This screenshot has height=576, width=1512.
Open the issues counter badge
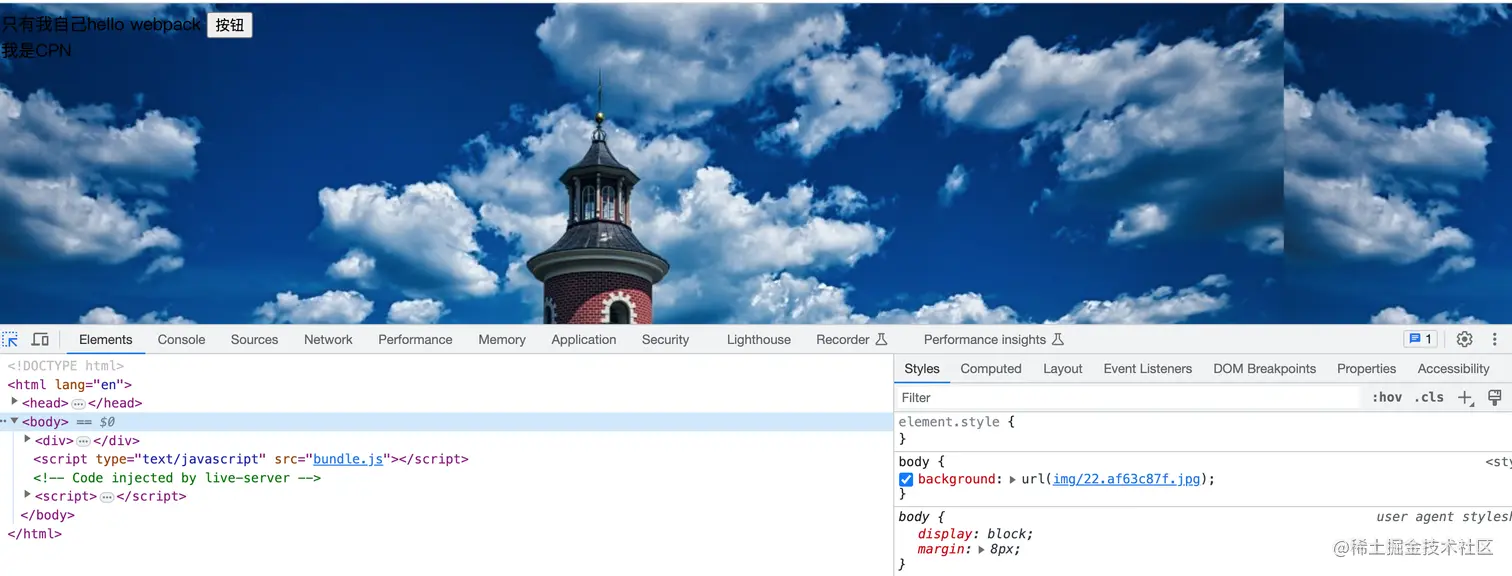(1420, 340)
